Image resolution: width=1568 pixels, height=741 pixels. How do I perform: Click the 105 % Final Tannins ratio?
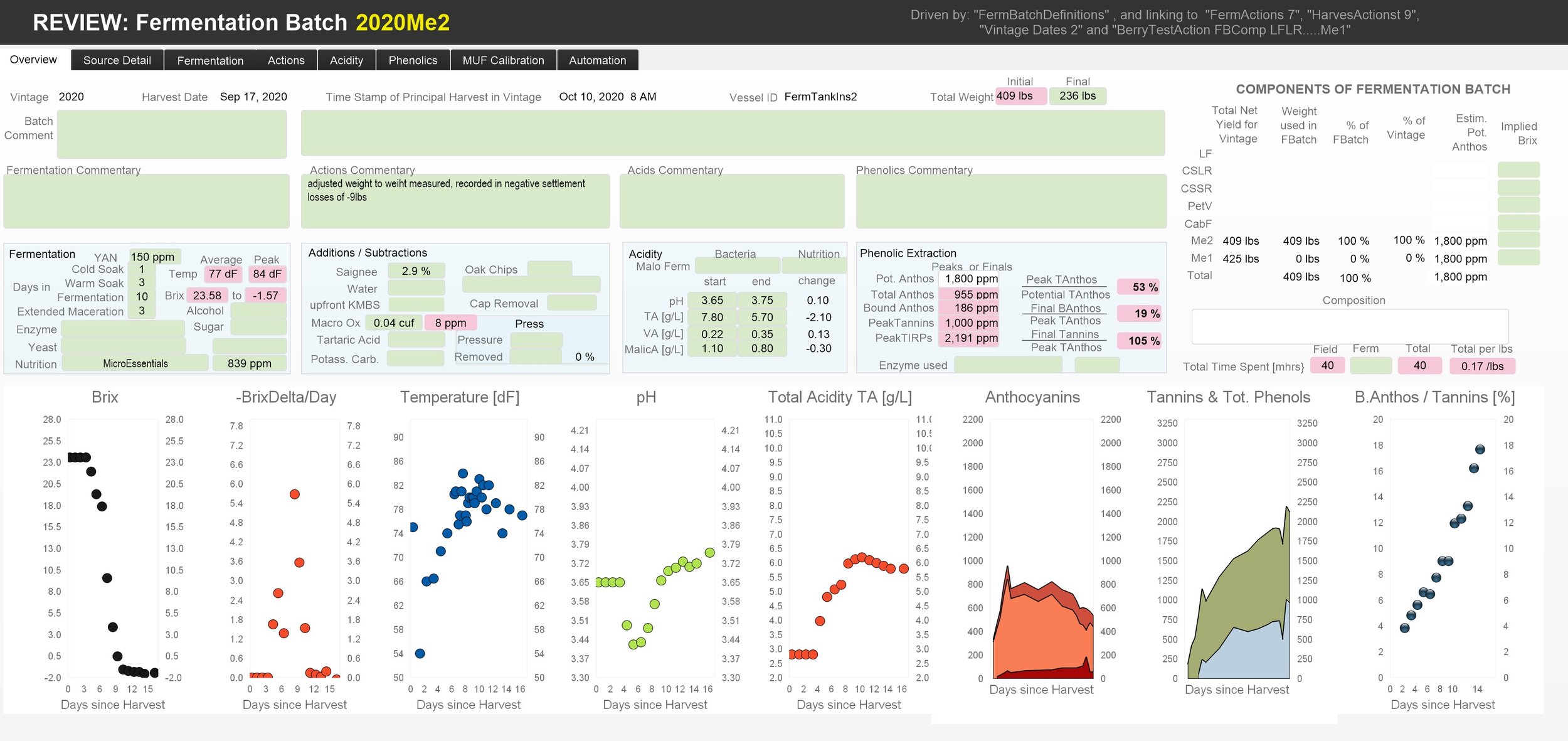(x=1139, y=341)
